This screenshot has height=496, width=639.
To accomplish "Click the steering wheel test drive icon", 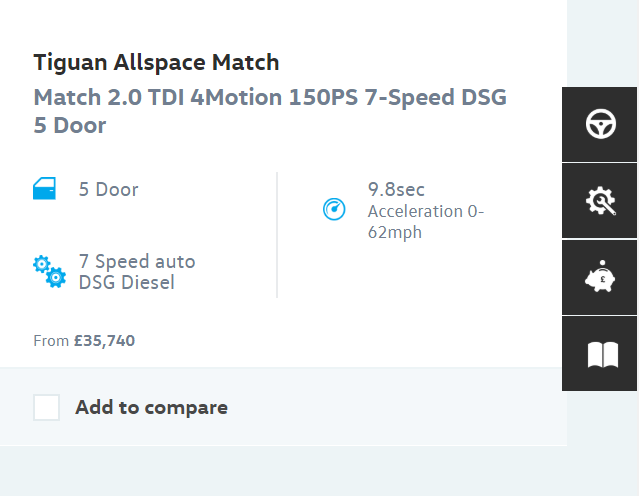I will point(600,125).
